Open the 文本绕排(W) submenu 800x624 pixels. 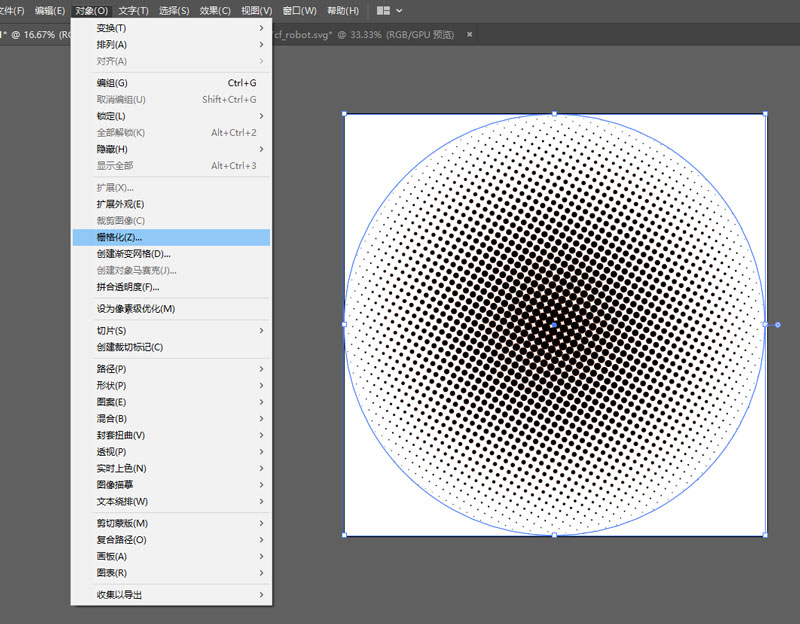171,502
